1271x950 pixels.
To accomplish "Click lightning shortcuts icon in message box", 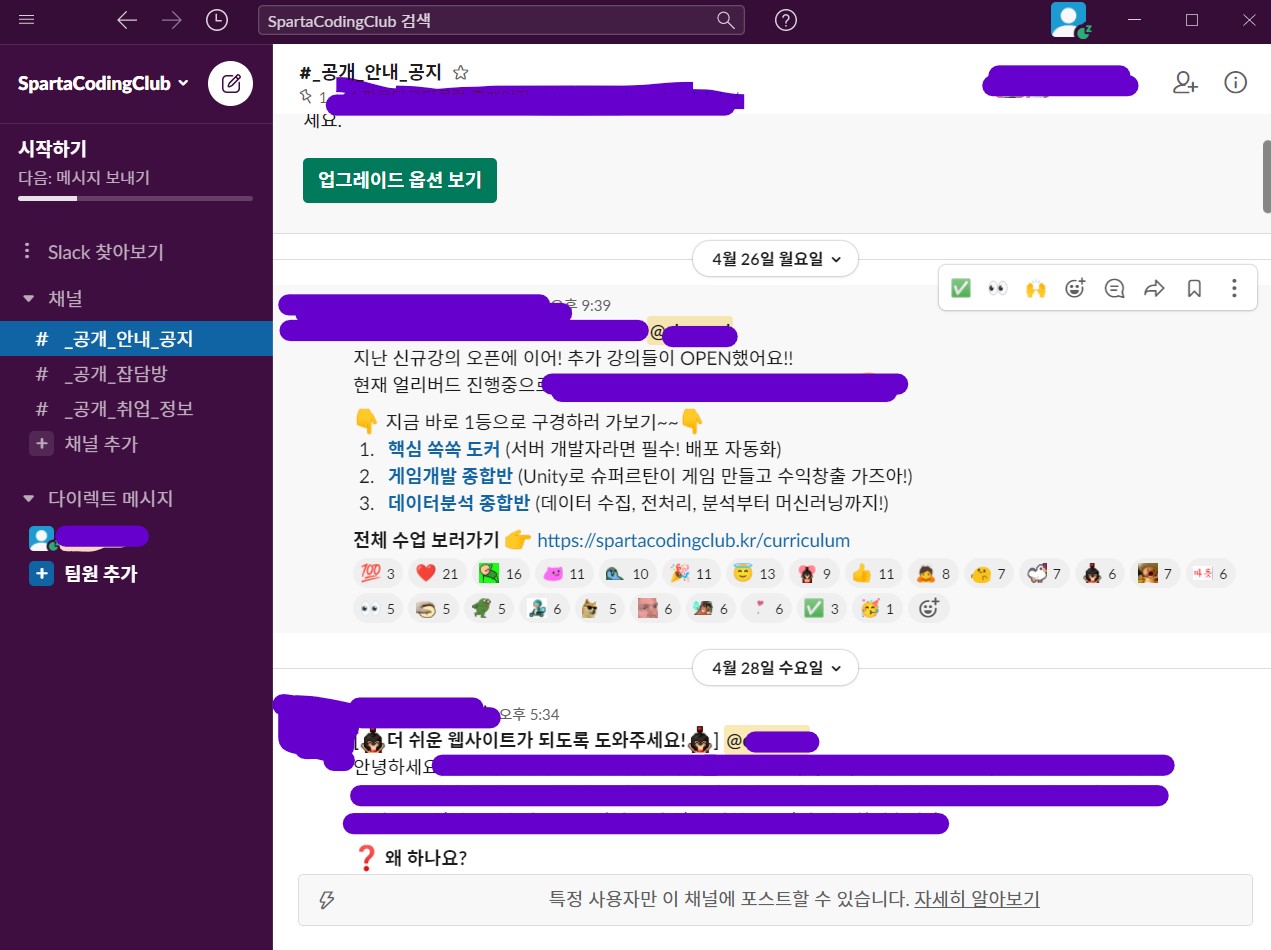I will pyautogui.click(x=326, y=899).
